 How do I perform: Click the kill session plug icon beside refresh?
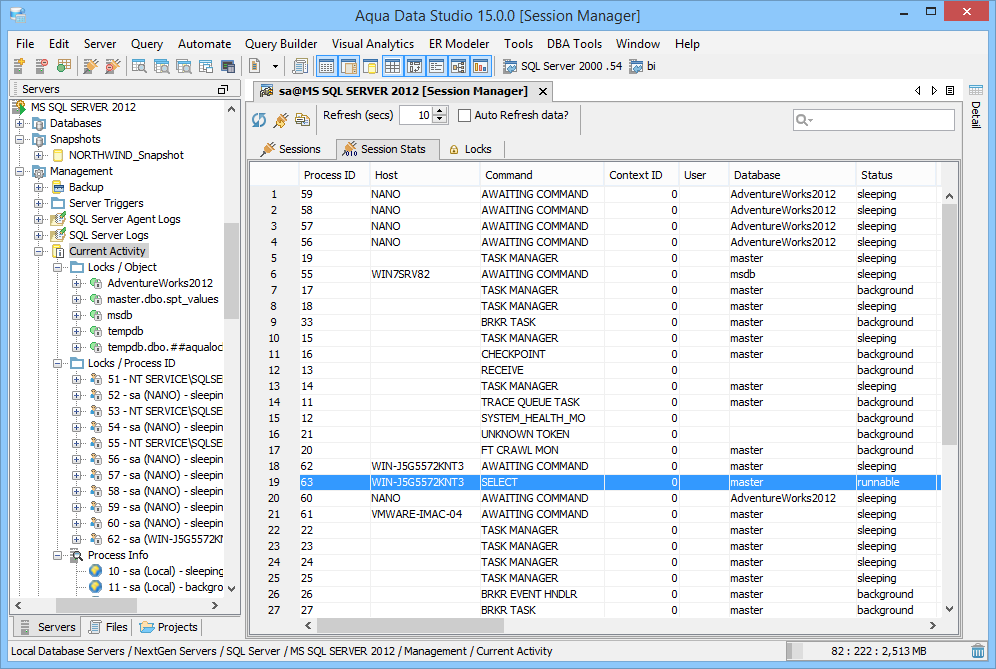[281, 119]
